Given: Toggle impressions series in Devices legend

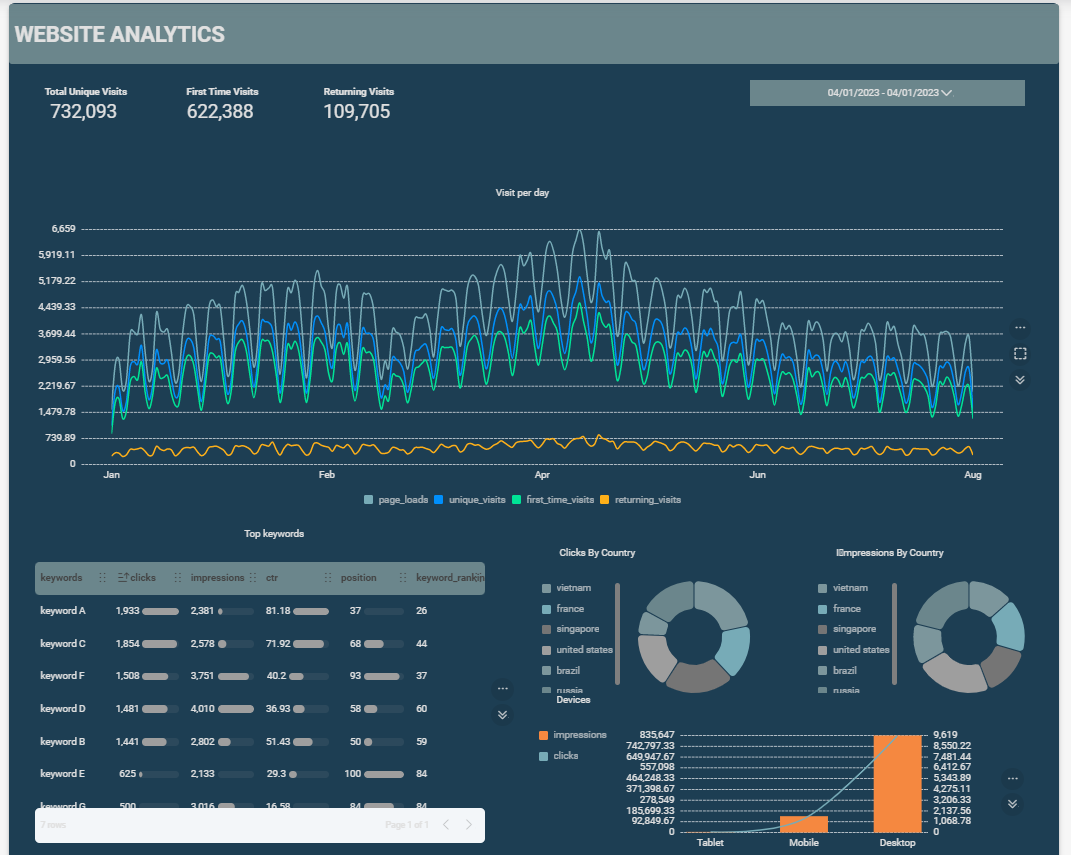Looking at the screenshot, I should (572, 735).
